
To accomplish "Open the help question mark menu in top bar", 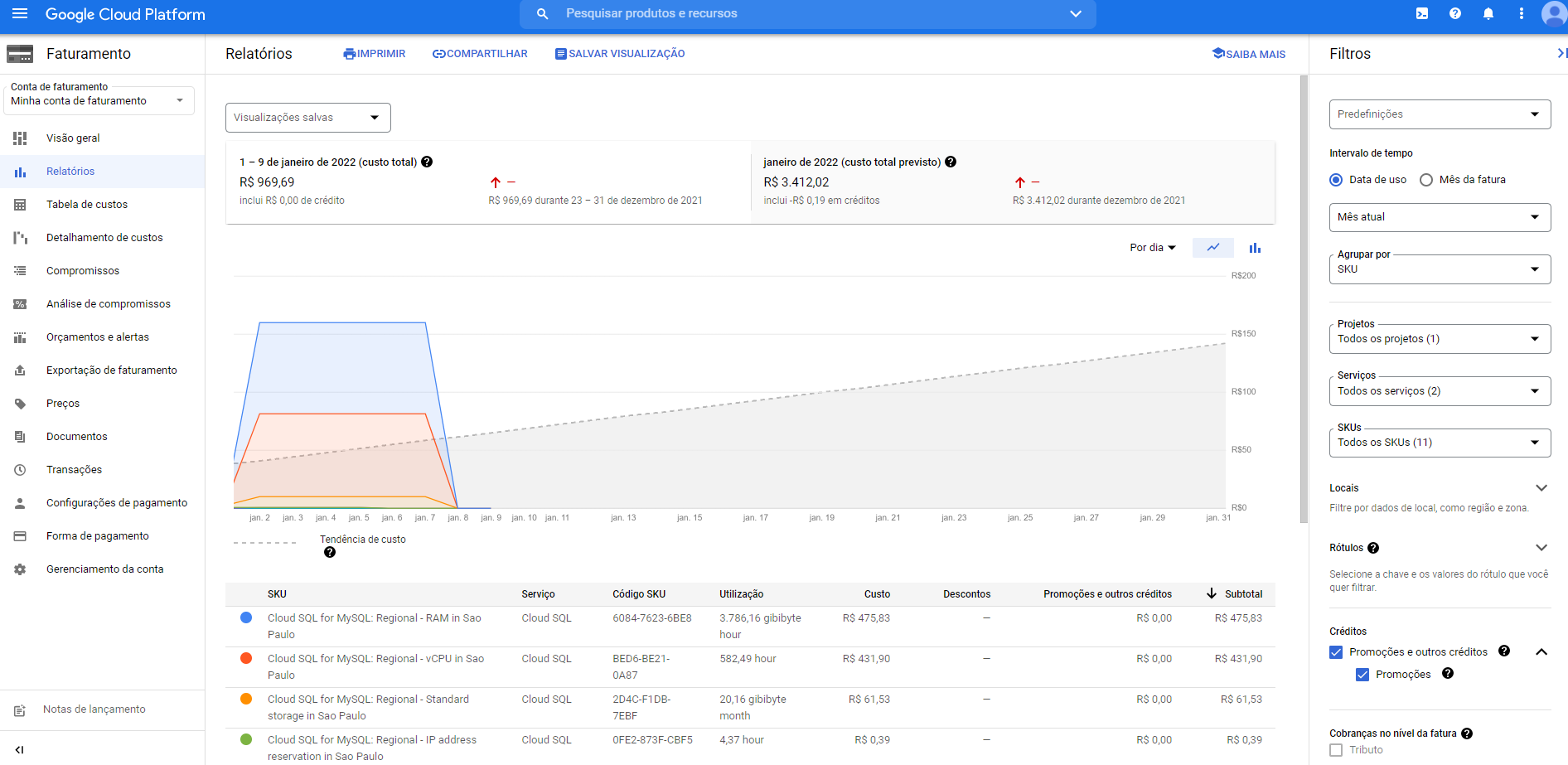I will click(1455, 14).
